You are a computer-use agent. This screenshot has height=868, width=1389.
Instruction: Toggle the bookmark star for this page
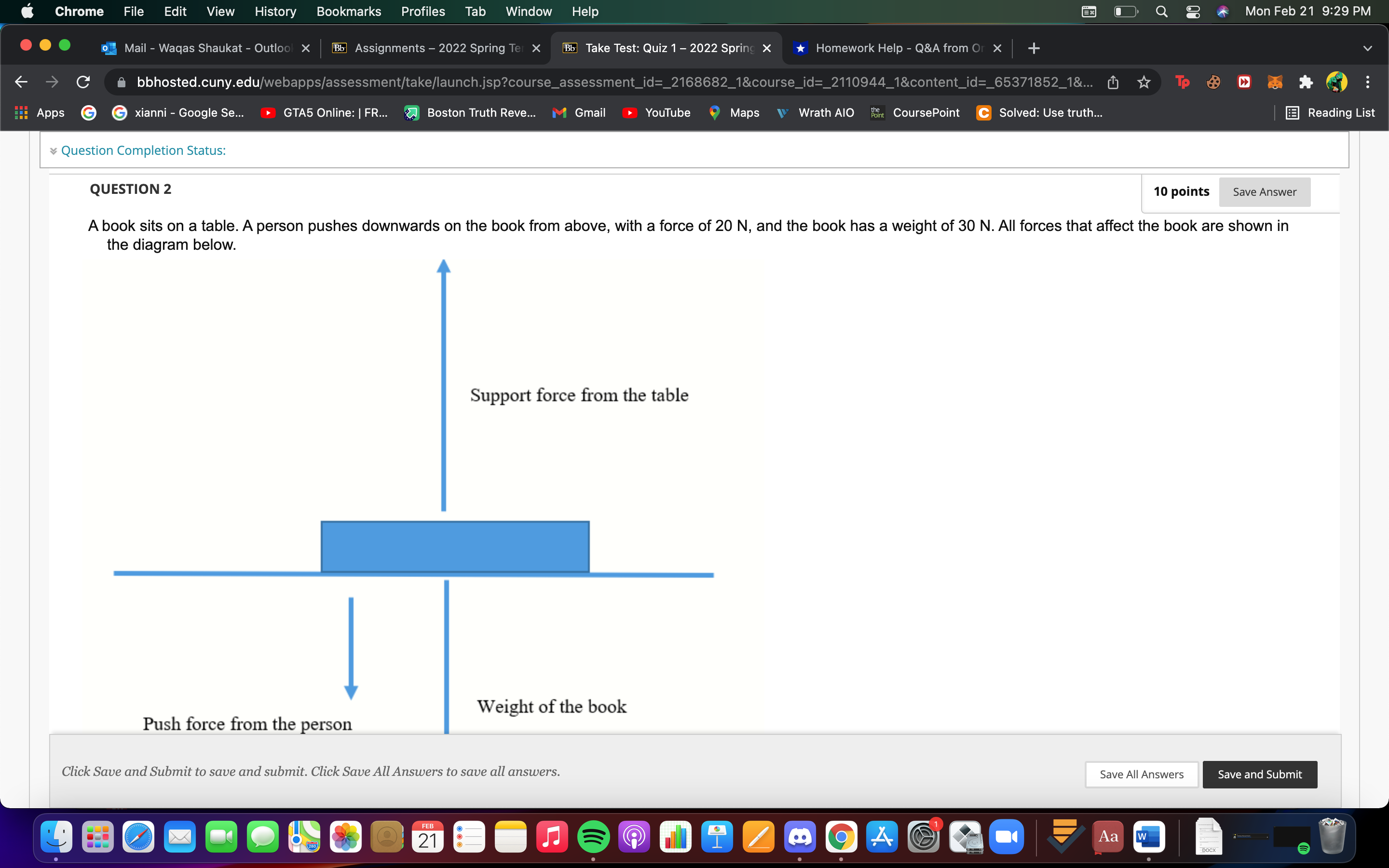pyautogui.click(x=1144, y=82)
